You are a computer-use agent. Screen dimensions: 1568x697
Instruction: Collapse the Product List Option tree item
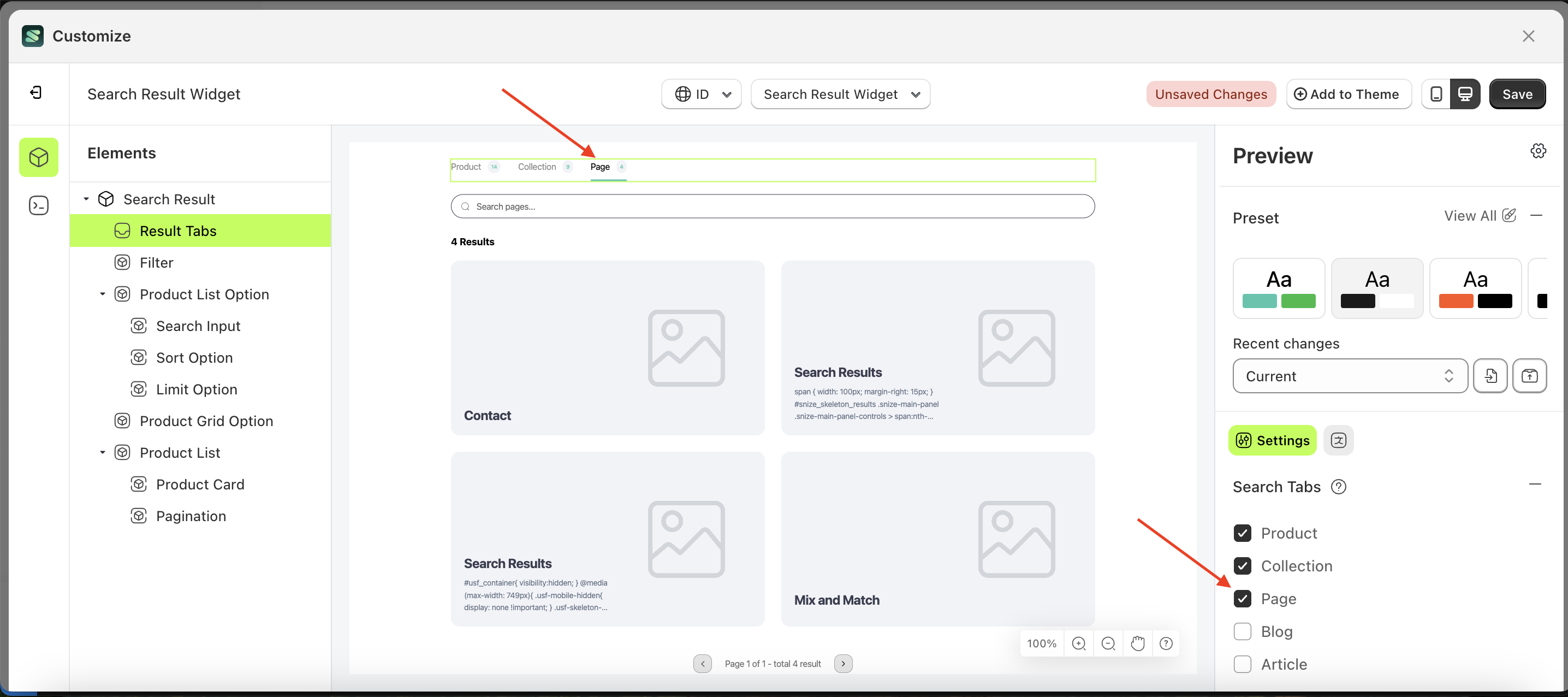point(102,294)
